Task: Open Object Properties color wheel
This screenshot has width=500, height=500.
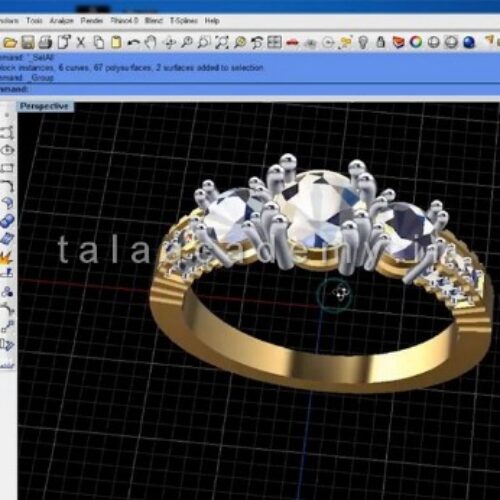Action: (416, 42)
